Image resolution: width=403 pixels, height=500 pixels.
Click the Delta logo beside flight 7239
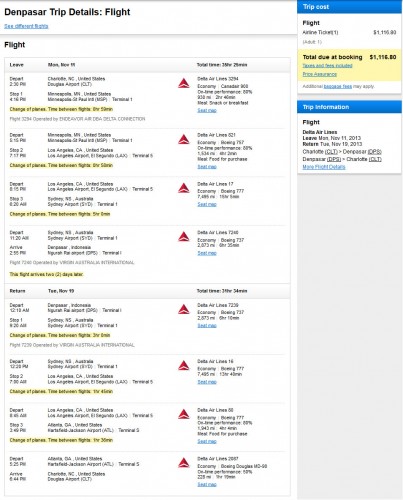[184, 309]
